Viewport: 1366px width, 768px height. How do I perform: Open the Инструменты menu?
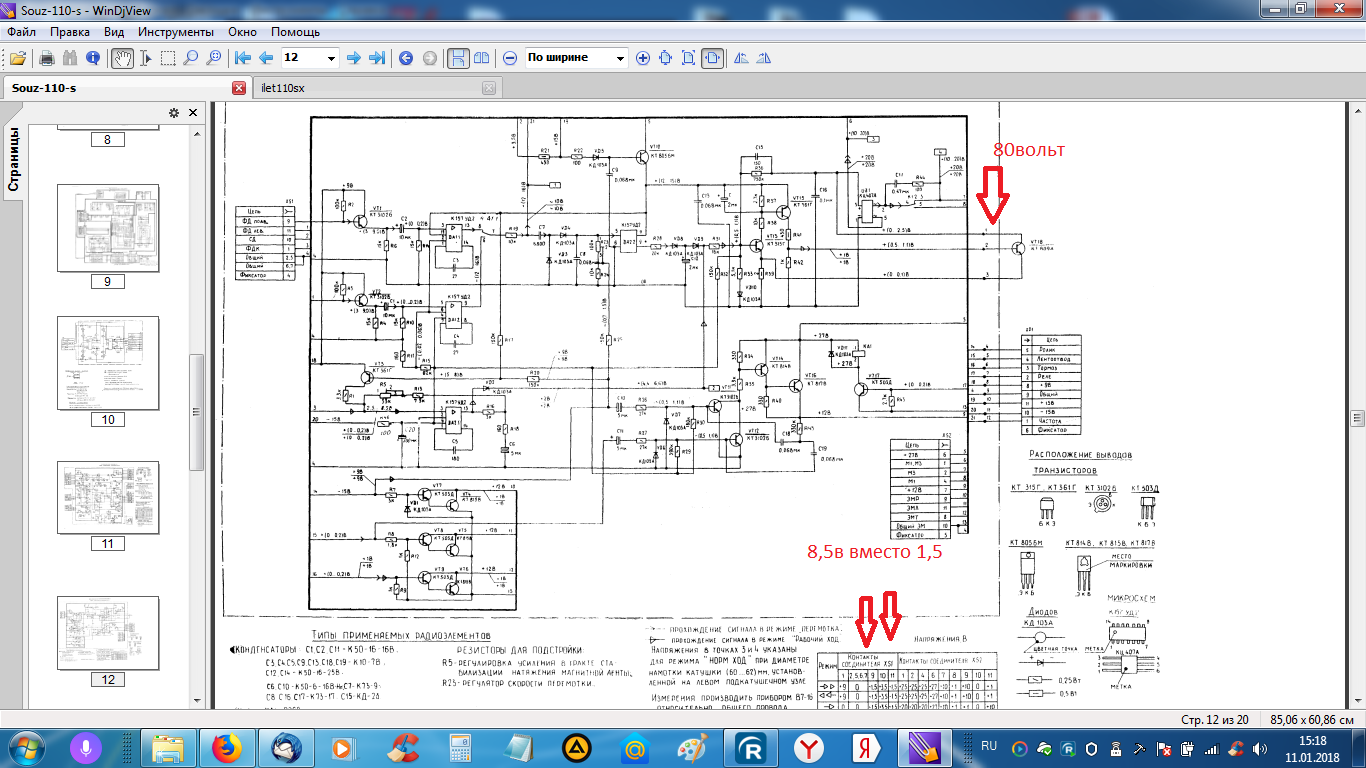coord(175,32)
